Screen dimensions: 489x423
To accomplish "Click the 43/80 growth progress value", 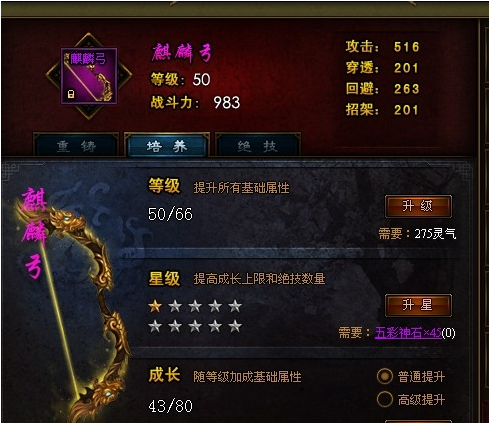I will coord(170,406).
